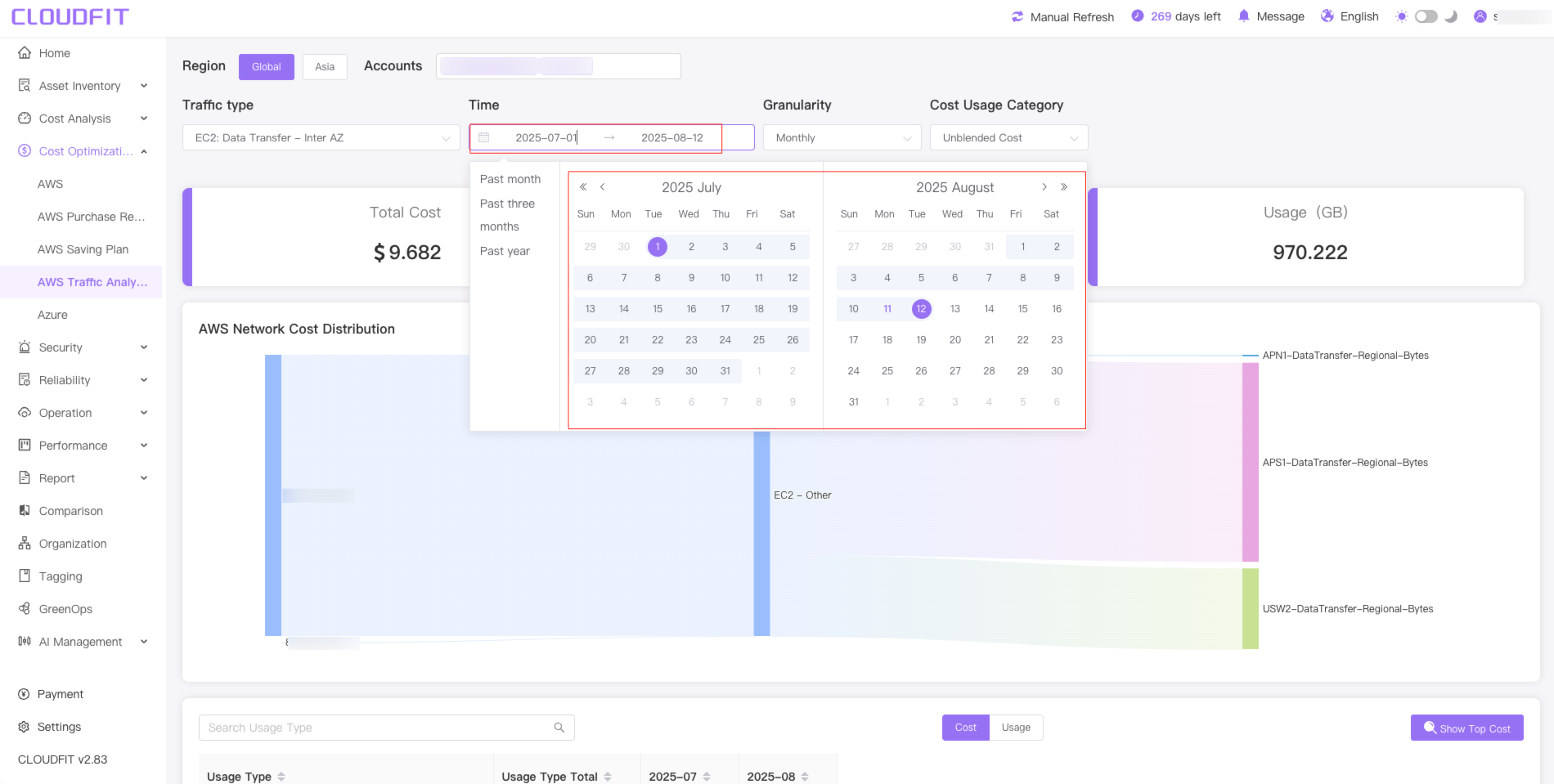Screen dimensions: 1554x784
Task: Go to previous month in calendar
Action: click(603, 187)
